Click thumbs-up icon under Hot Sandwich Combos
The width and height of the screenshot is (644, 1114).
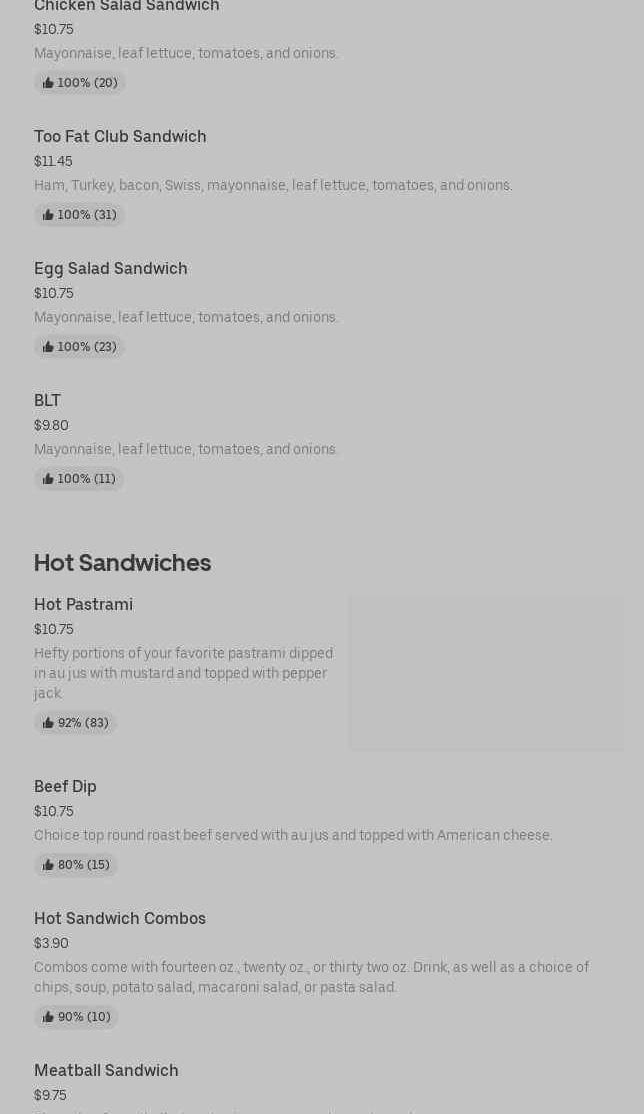pyautogui.click(x=48, y=1017)
